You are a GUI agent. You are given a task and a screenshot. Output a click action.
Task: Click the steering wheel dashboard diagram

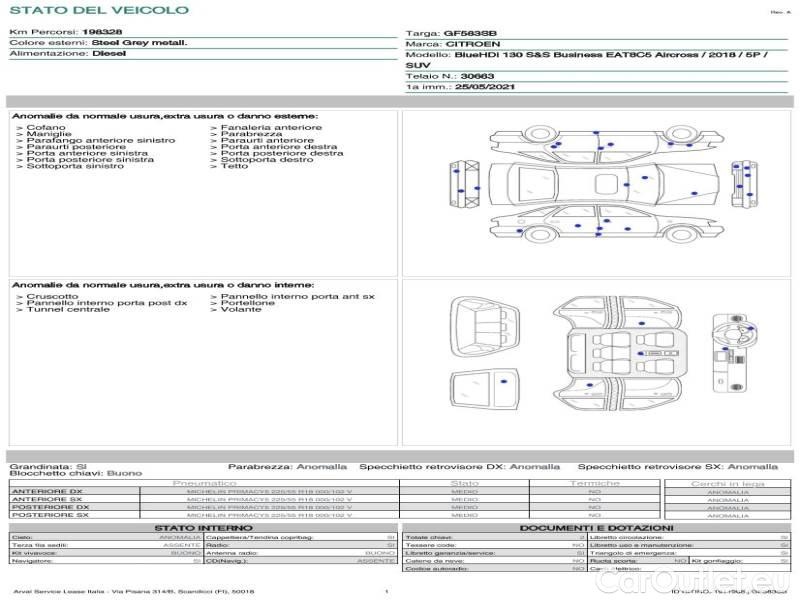coord(733,353)
